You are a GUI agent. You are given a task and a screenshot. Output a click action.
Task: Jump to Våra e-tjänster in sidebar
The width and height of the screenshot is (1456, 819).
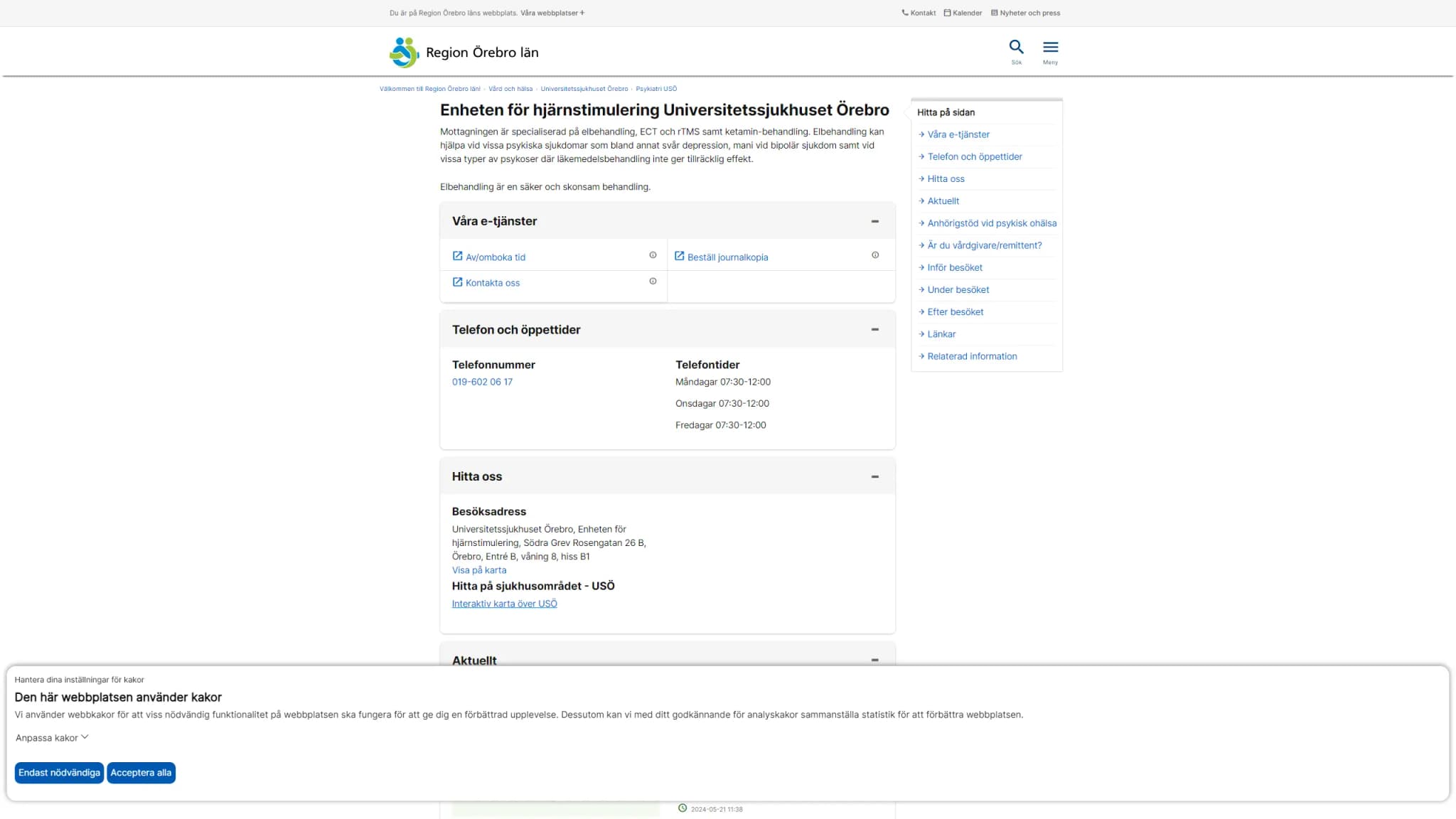click(958, 134)
